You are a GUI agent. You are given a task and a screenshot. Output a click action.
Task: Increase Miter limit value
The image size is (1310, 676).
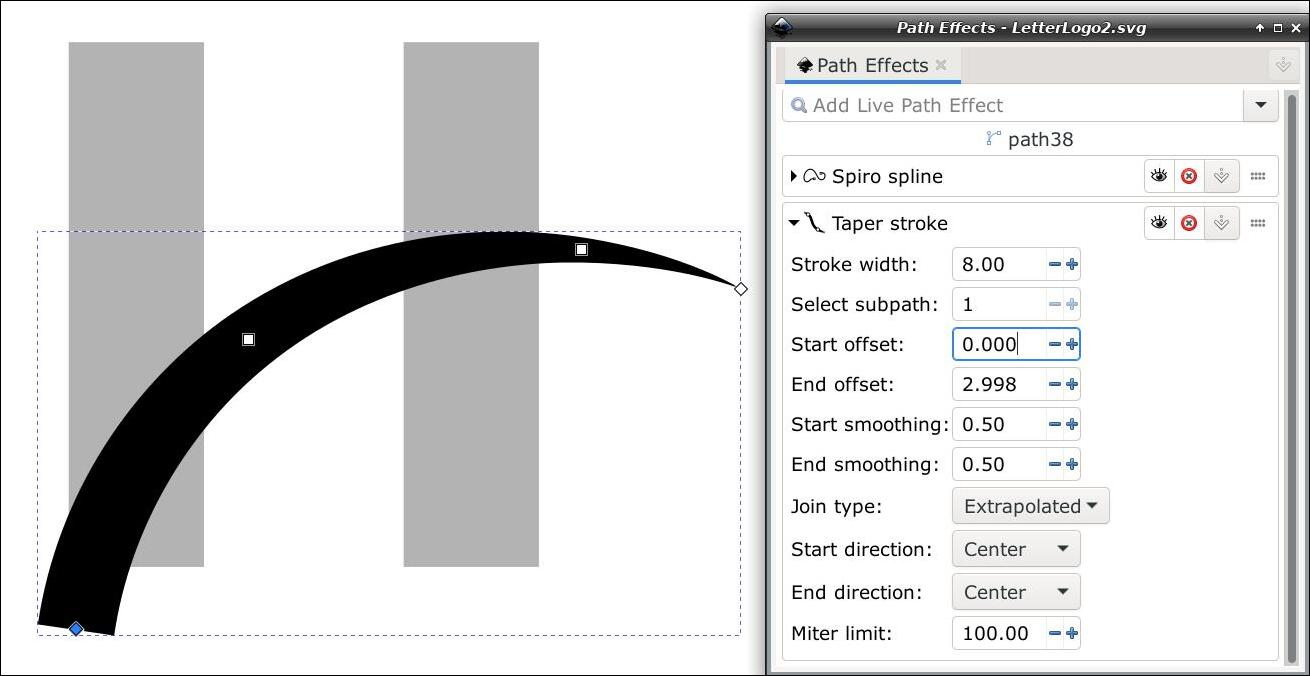(x=1072, y=633)
